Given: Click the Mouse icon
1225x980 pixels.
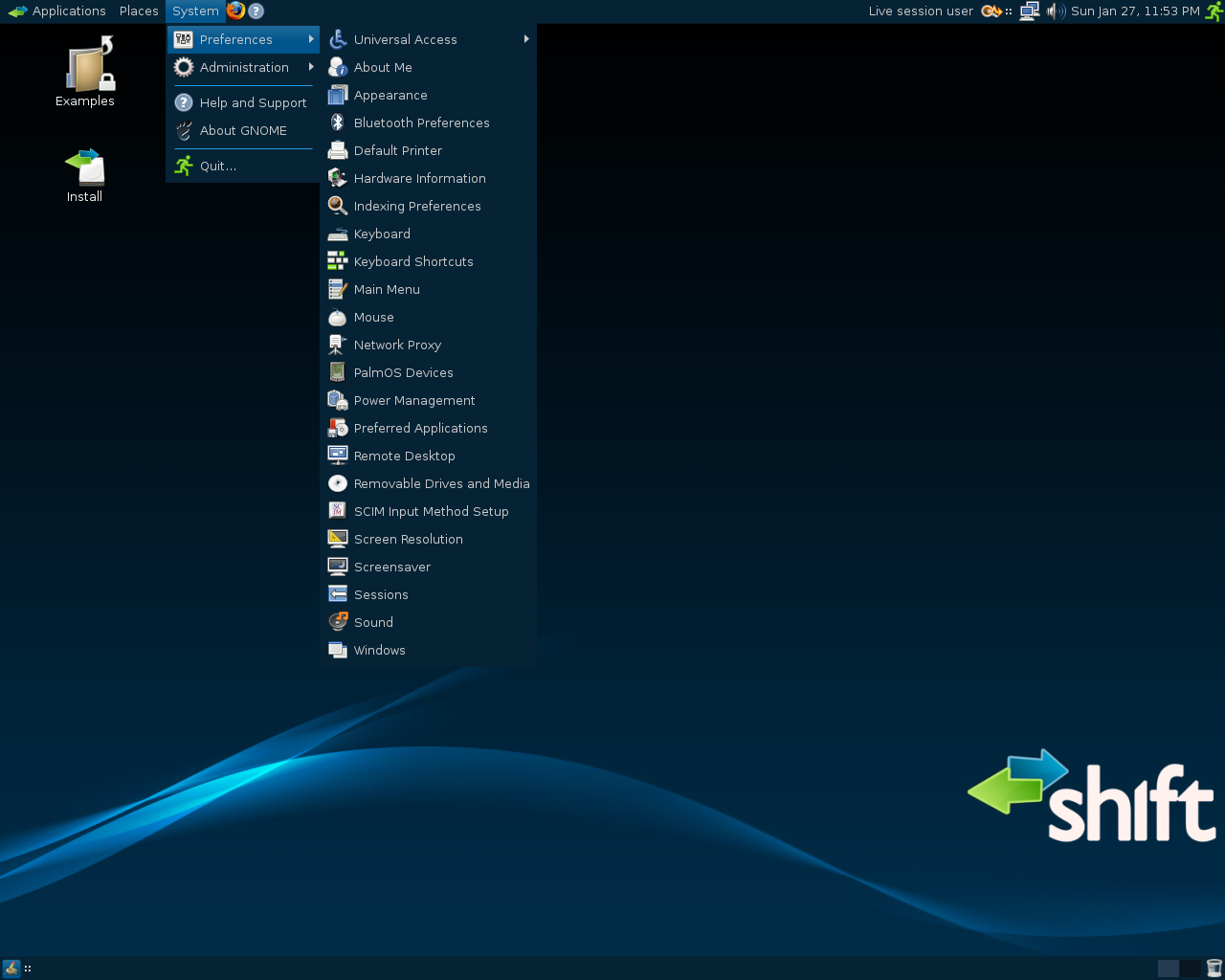Looking at the screenshot, I should pos(338,317).
